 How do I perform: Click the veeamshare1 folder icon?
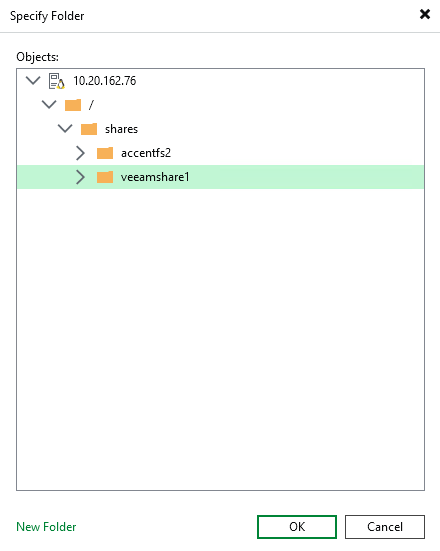(x=105, y=177)
